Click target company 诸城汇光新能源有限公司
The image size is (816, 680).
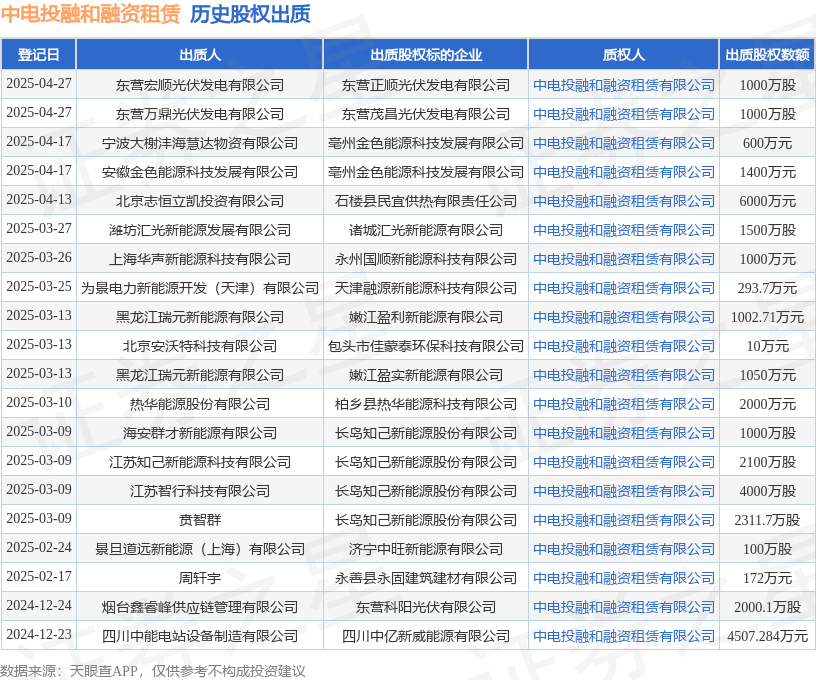[426, 230]
